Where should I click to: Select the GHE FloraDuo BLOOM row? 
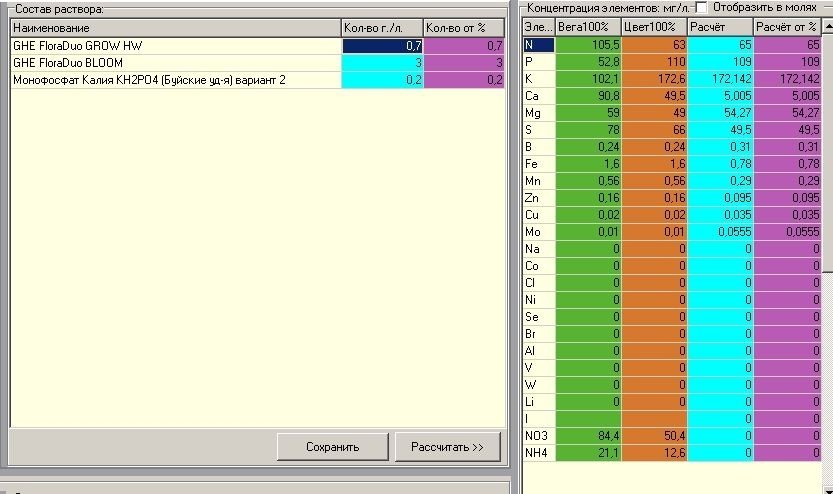257,63
